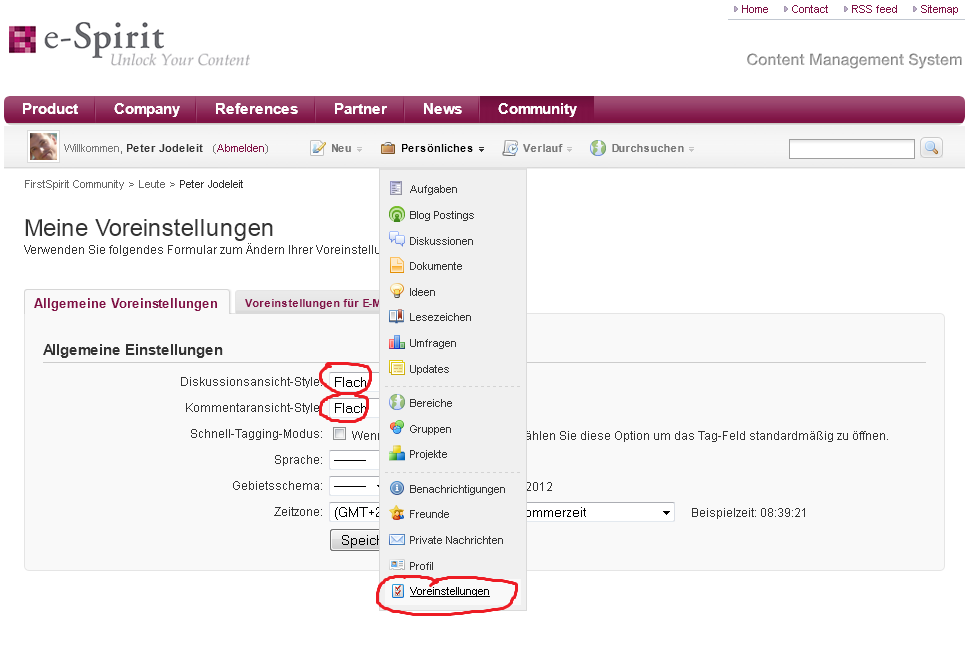Click the Meine Voreinstellungen page heading
This screenshot has height=647, width=969.
(149, 228)
